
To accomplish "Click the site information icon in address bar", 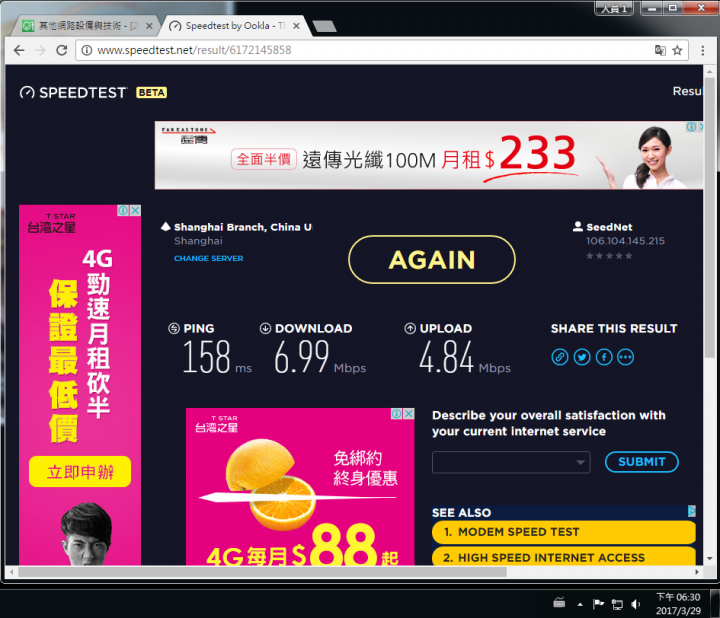I will tap(86, 50).
